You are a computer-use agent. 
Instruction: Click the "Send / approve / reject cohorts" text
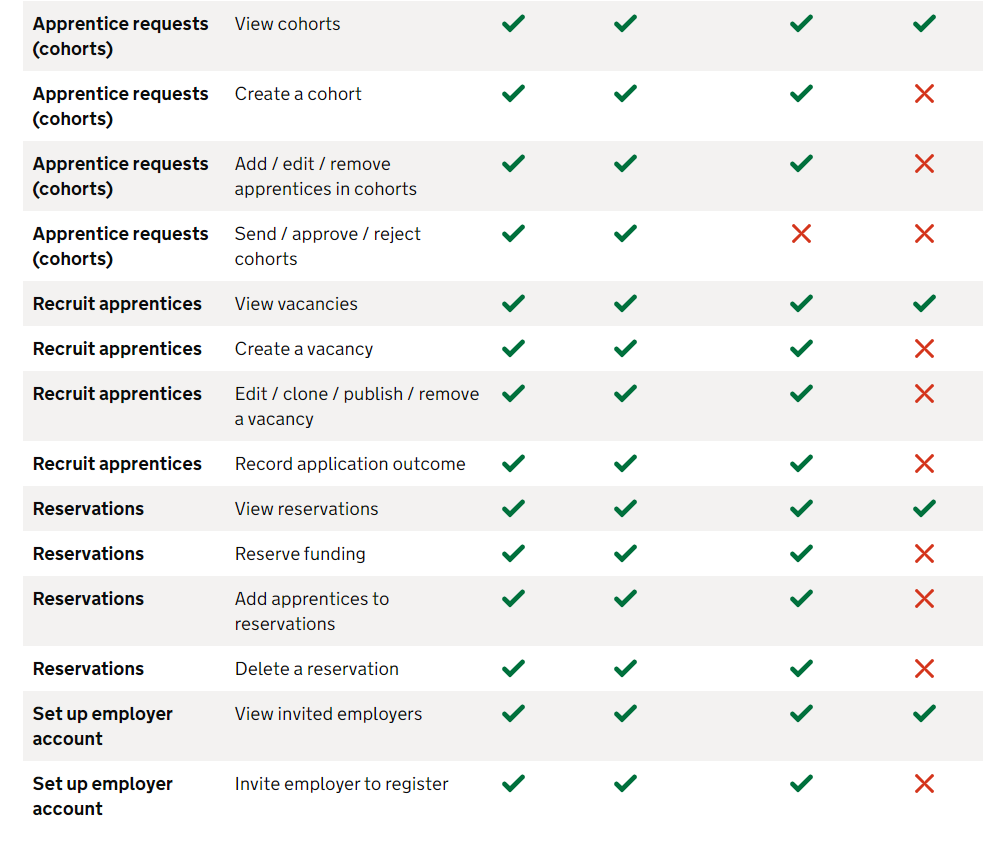(327, 246)
